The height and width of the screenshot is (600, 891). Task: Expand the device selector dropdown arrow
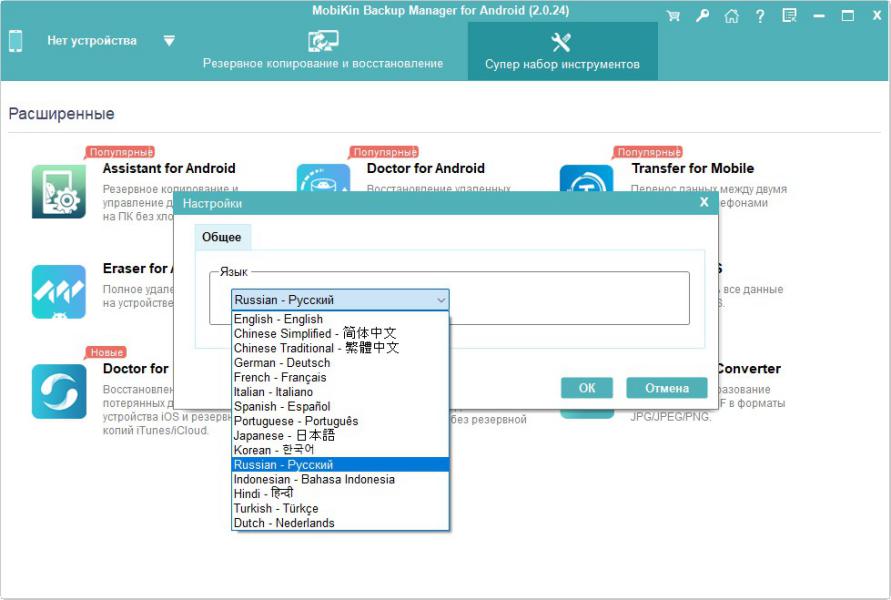169,41
